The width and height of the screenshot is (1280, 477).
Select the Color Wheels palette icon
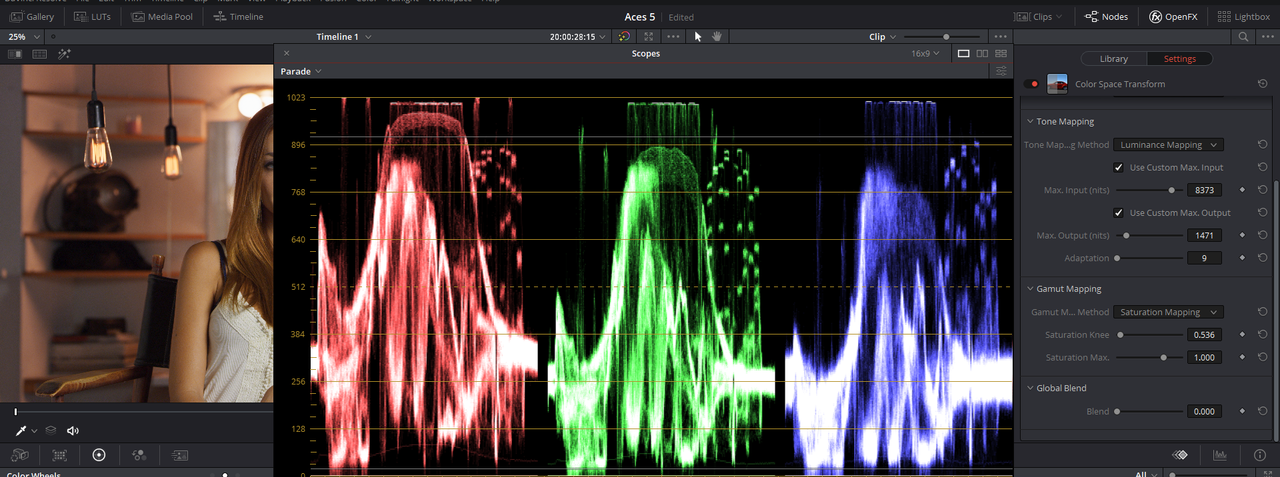point(98,455)
